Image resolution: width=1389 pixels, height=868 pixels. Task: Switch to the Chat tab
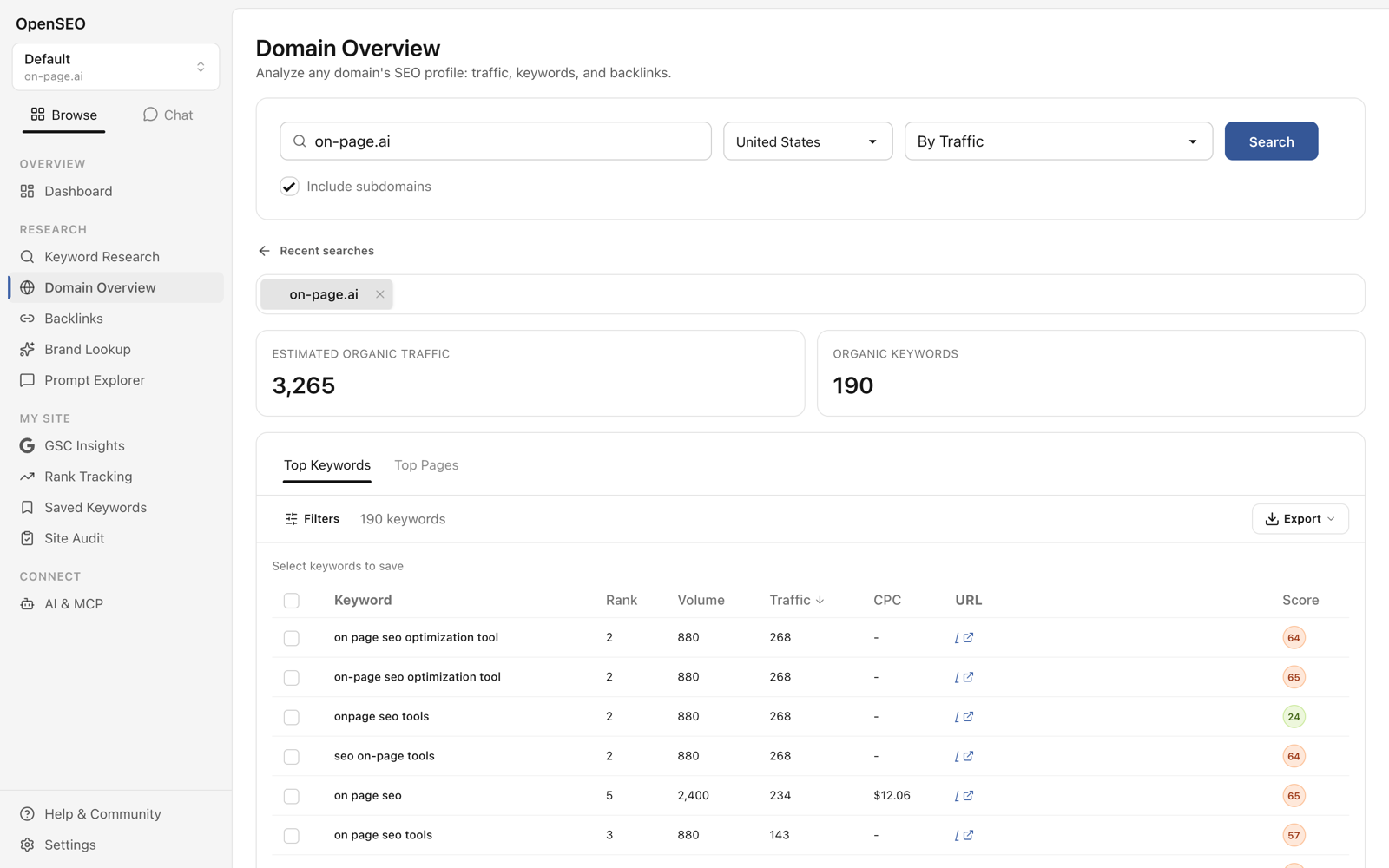pos(168,115)
